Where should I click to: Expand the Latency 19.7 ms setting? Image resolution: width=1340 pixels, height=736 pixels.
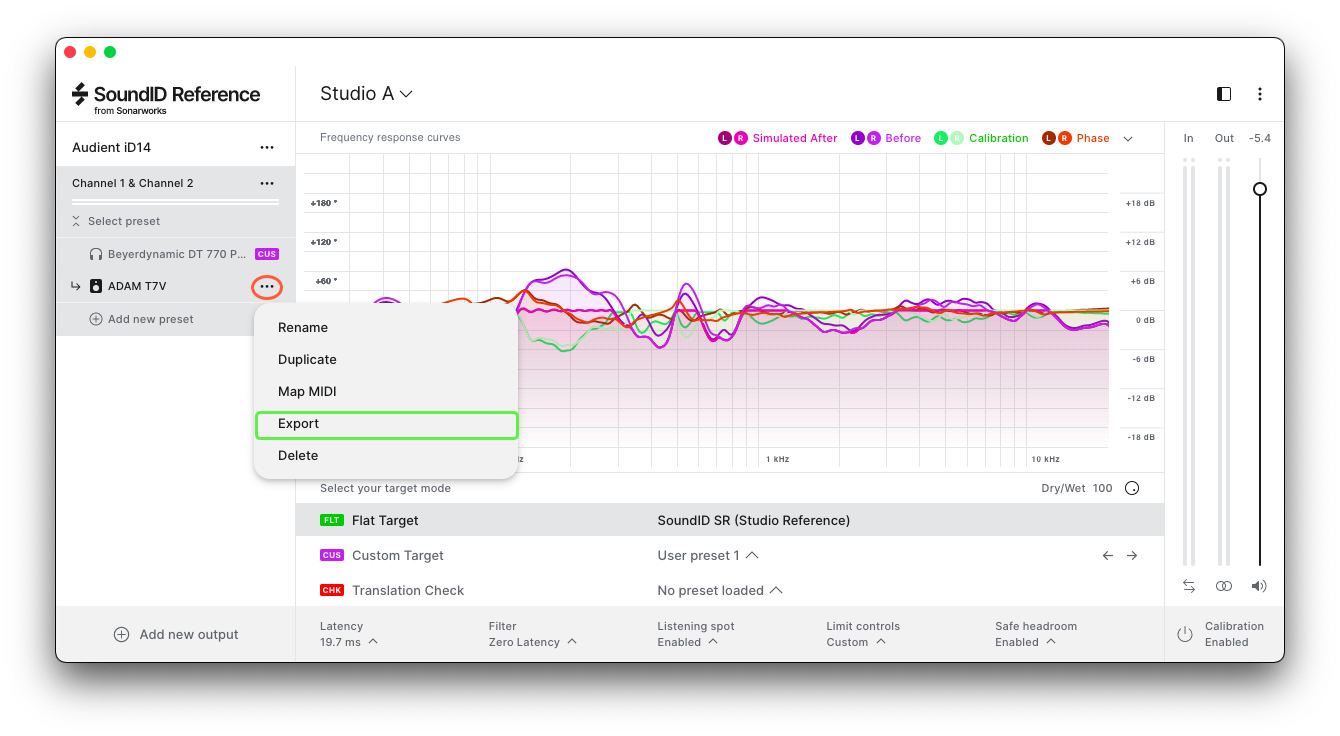(349, 635)
